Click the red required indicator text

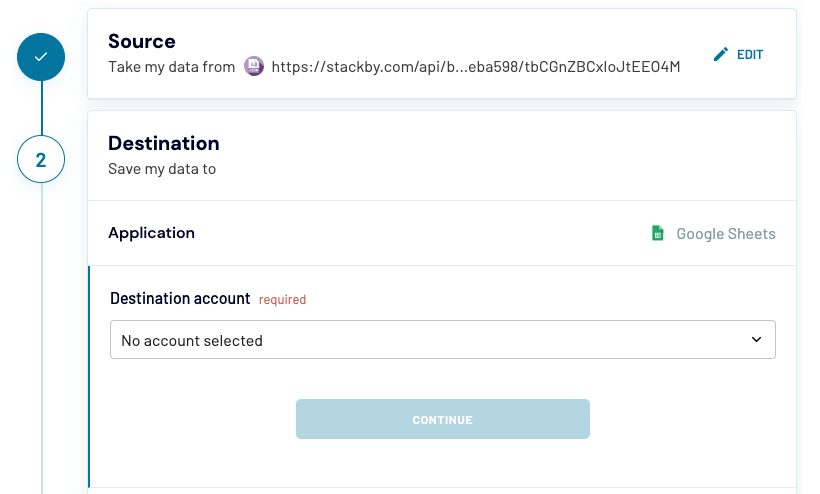[282, 300]
